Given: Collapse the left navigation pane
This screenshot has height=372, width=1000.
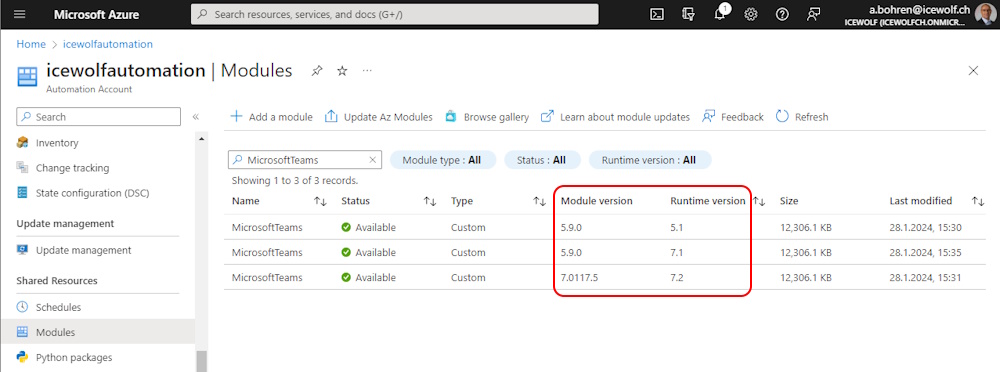Looking at the screenshot, I should coord(196,117).
